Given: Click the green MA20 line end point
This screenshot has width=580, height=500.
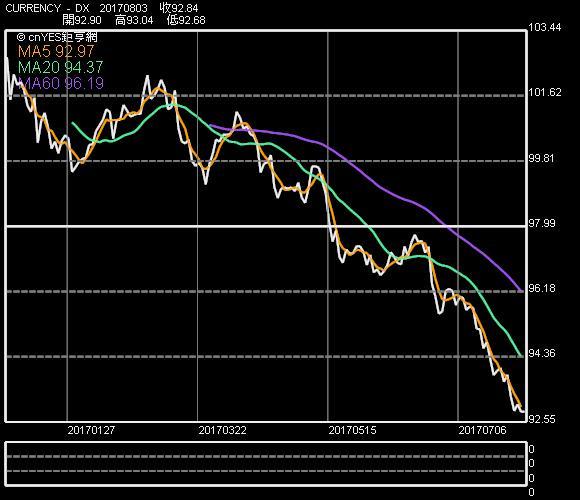Looking at the screenshot, I should coord(522,356).
